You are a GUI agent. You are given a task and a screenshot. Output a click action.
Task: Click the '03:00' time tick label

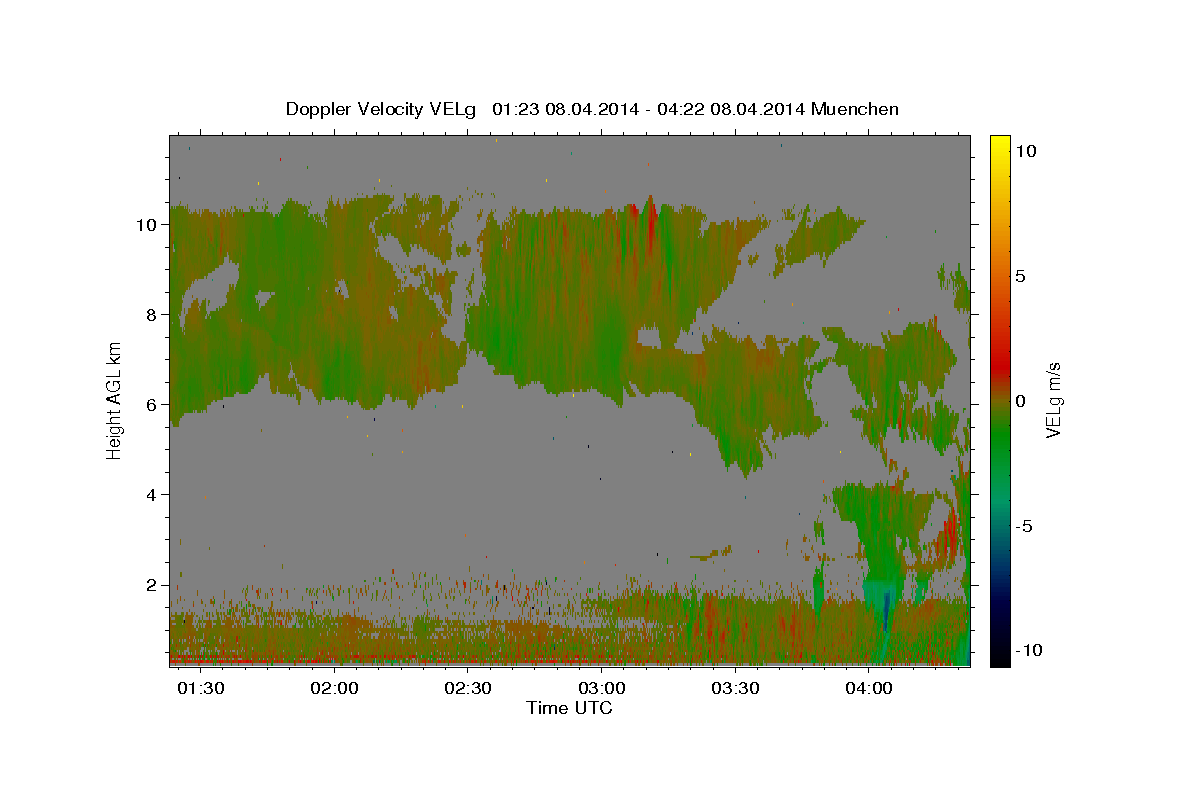(601, 688)
